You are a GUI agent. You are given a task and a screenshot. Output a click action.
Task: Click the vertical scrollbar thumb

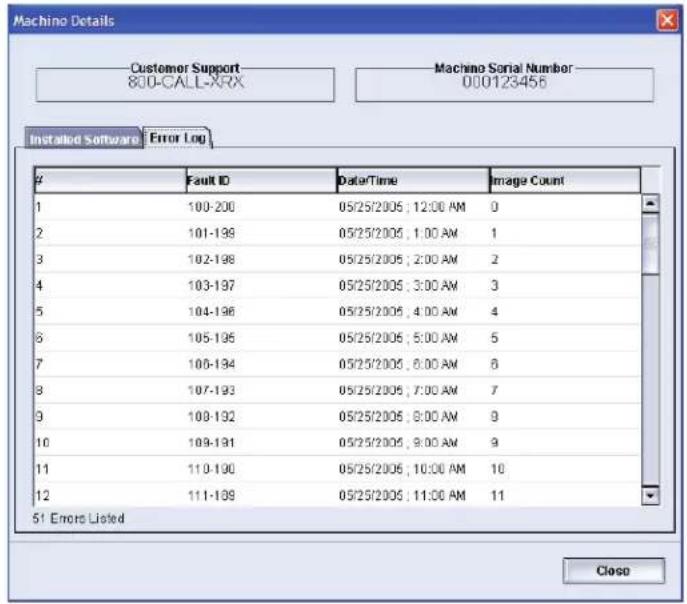click(x=650, y=244)
